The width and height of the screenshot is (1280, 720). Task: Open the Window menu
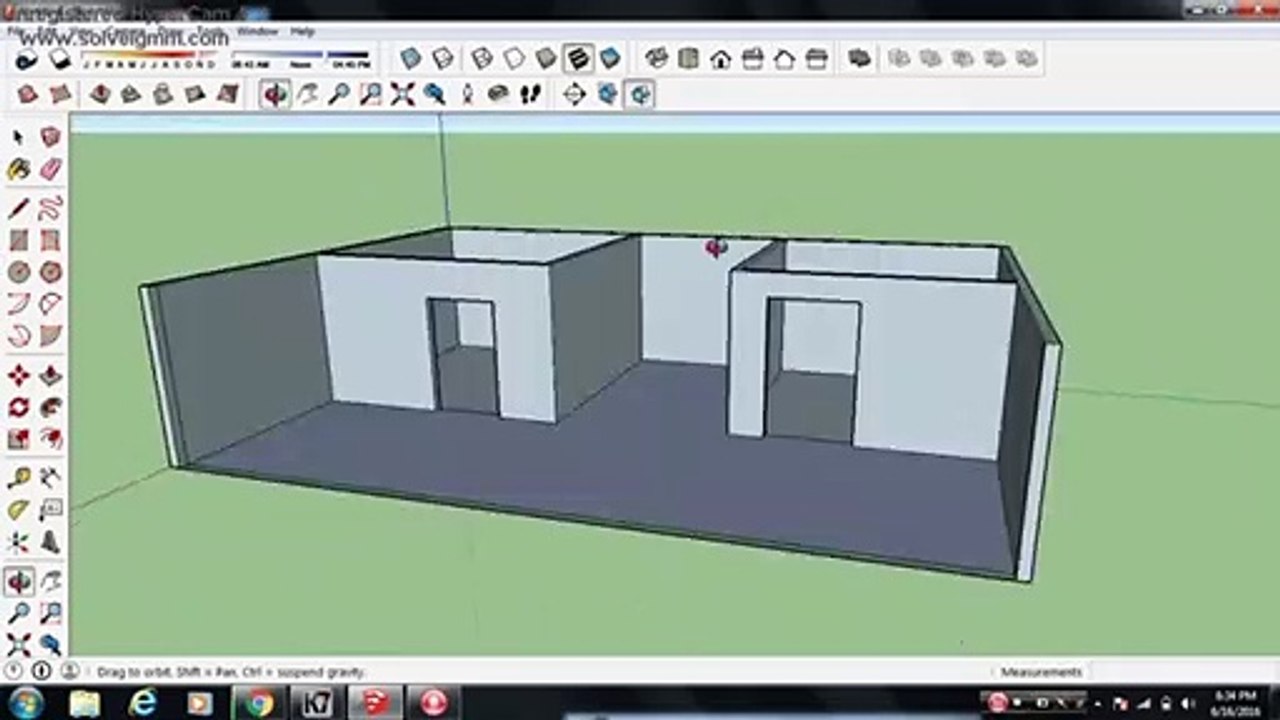(x=258, y=32)
